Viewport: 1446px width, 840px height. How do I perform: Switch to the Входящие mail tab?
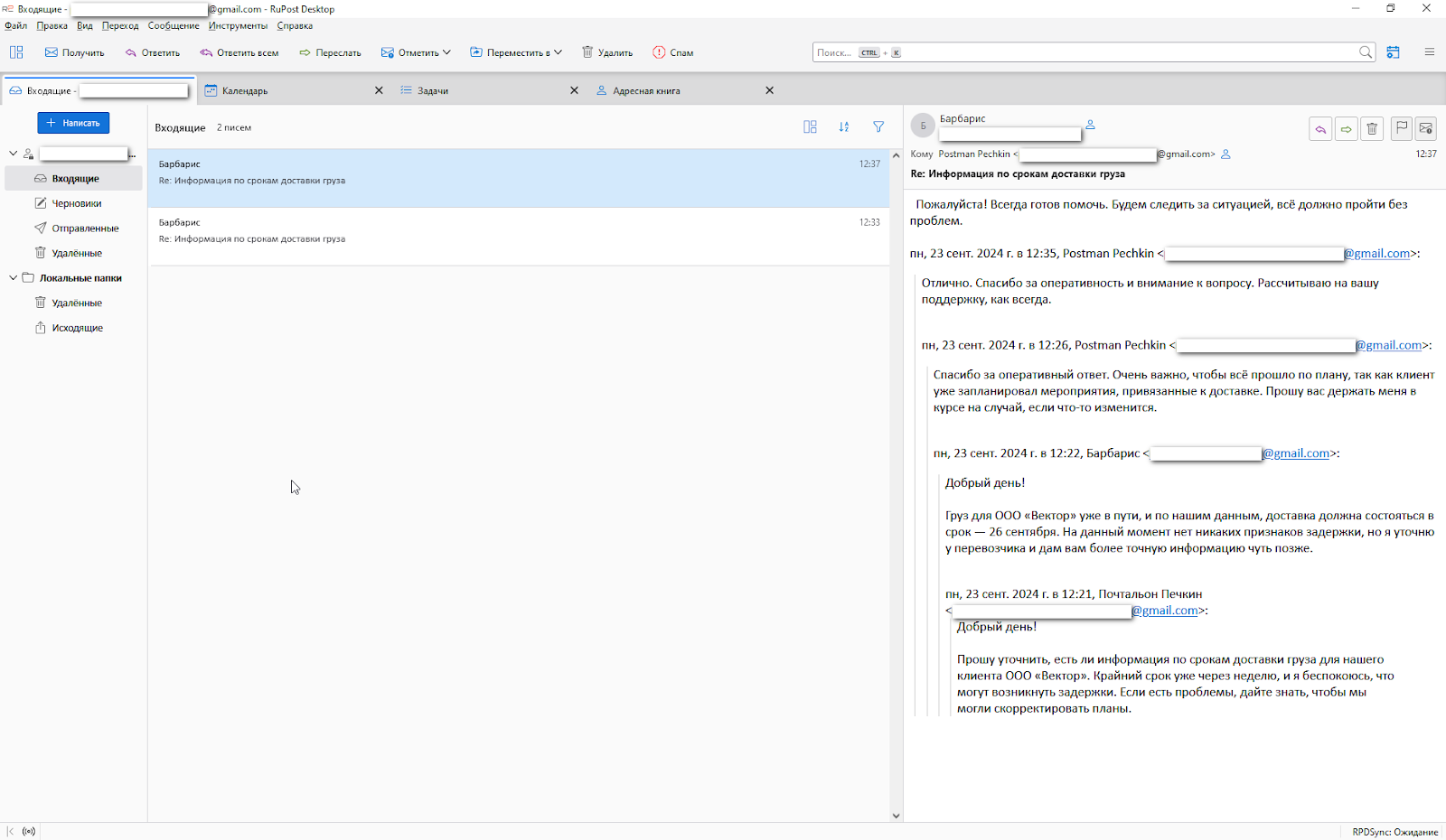pos(99,90)
